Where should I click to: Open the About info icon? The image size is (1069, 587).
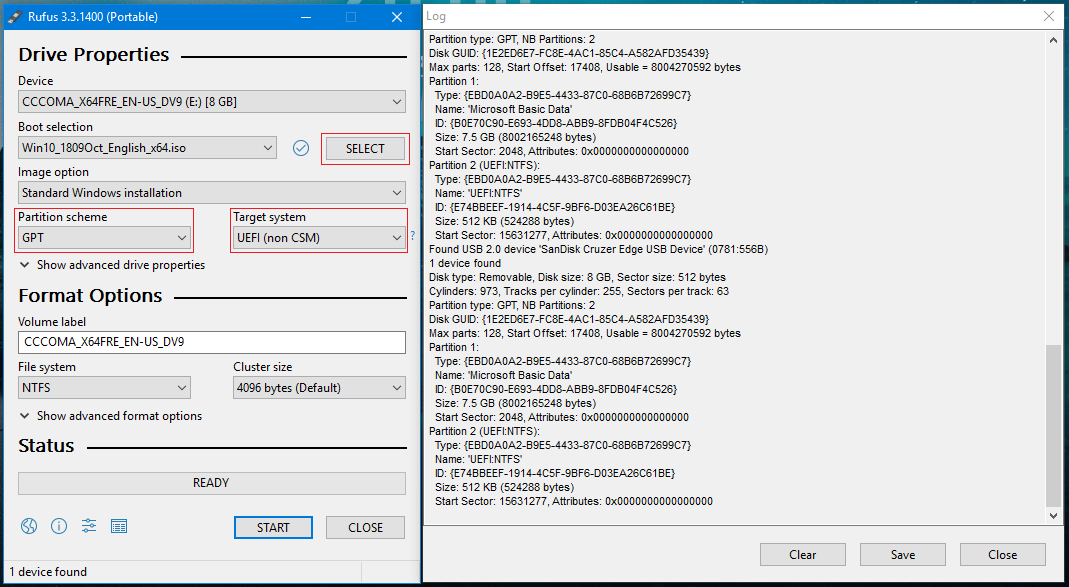(59, 526)
